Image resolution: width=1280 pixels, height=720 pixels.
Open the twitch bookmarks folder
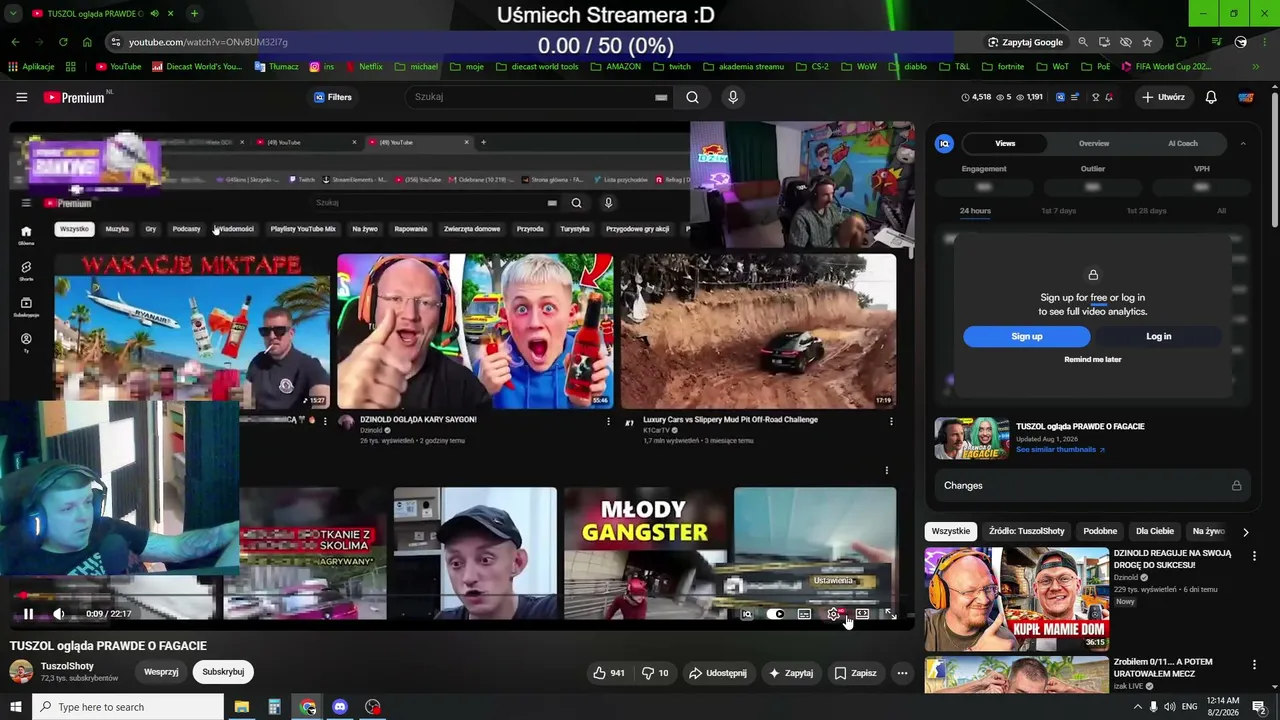(x=671, y=67)
